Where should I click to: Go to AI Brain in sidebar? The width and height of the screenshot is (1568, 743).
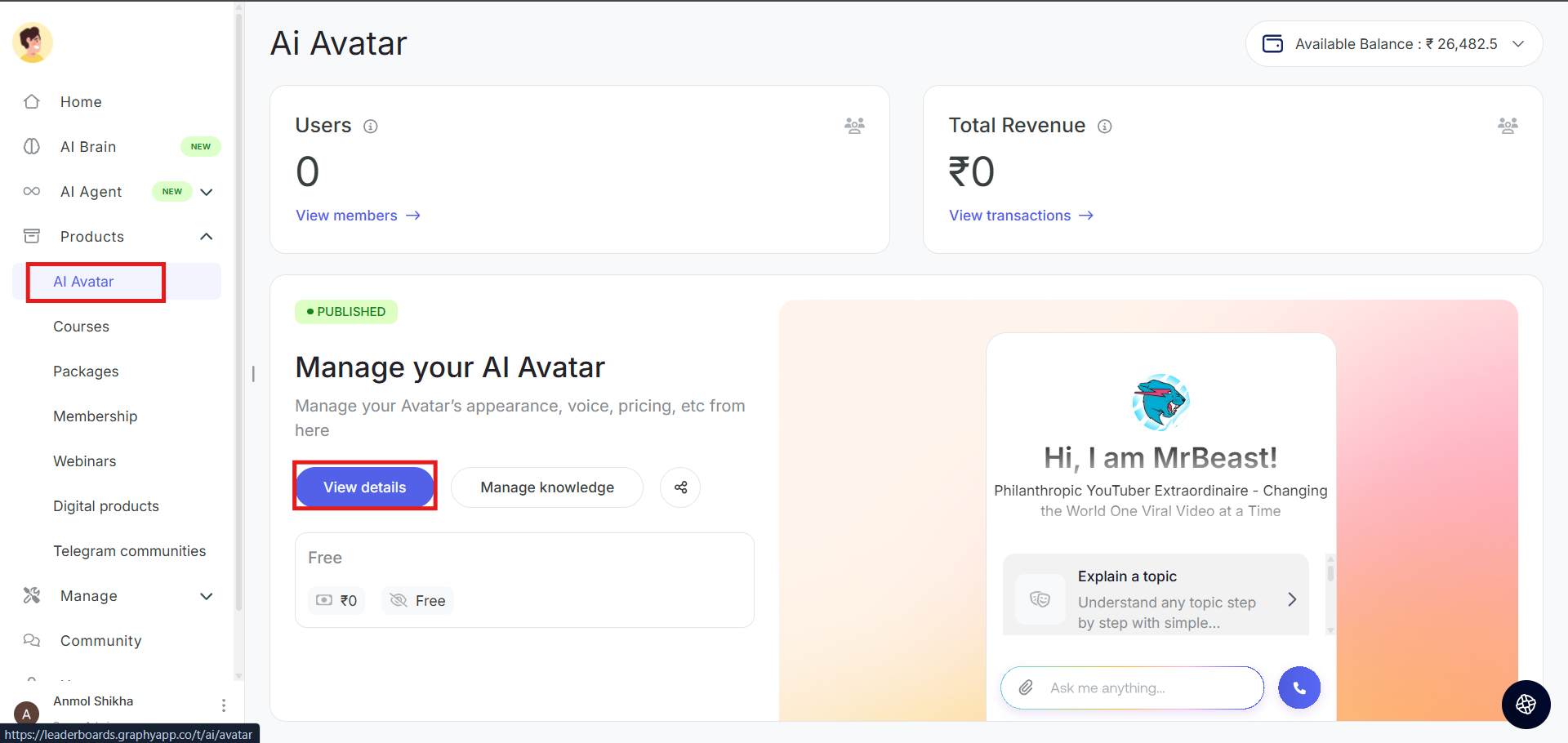click(x=88, y=147)
